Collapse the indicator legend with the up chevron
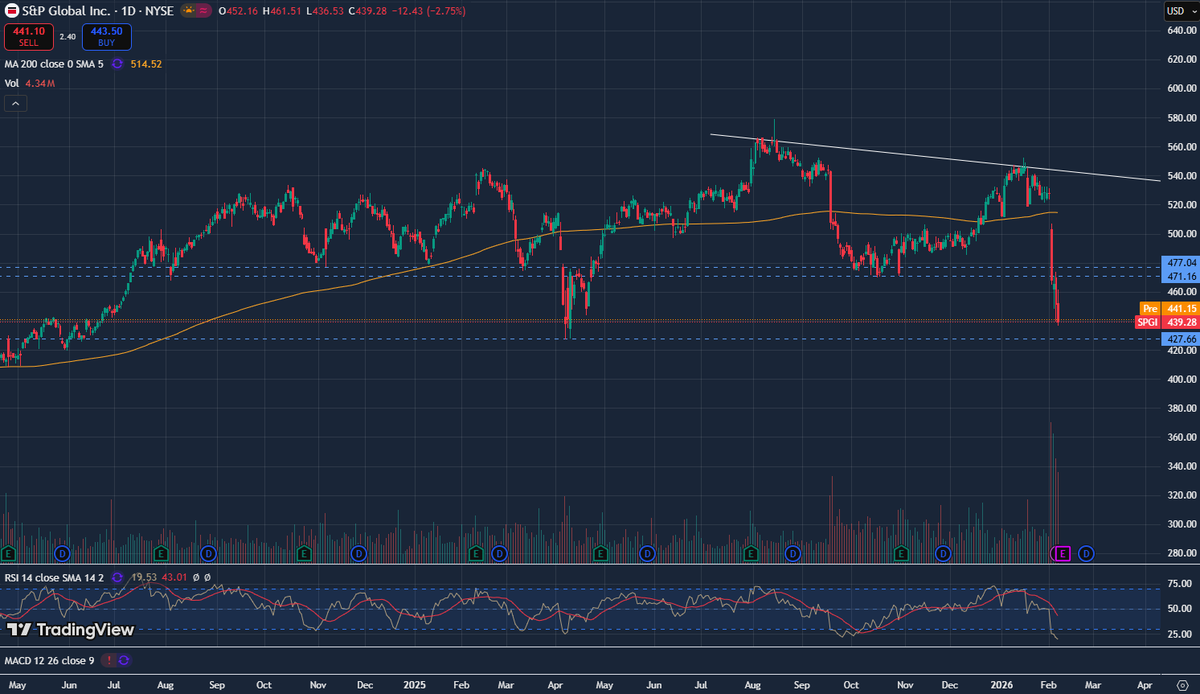The height and width of the screenshot is (694, 1200). point(16,103)
